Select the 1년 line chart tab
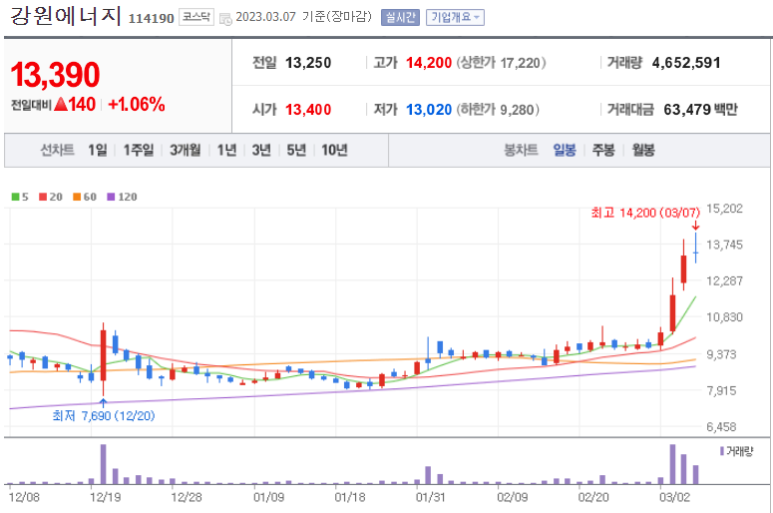This screenshot has height=513, width=773. (227, 150)
